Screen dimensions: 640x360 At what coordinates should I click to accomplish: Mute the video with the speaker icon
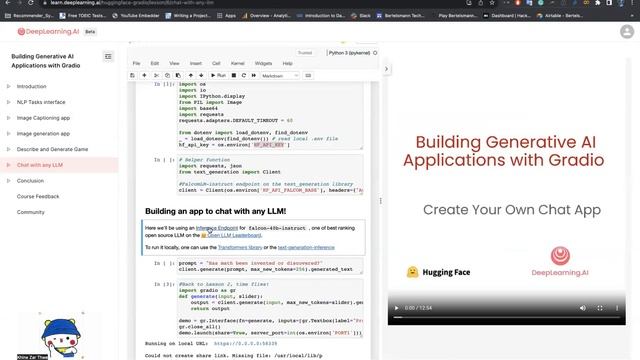(582, 308)
